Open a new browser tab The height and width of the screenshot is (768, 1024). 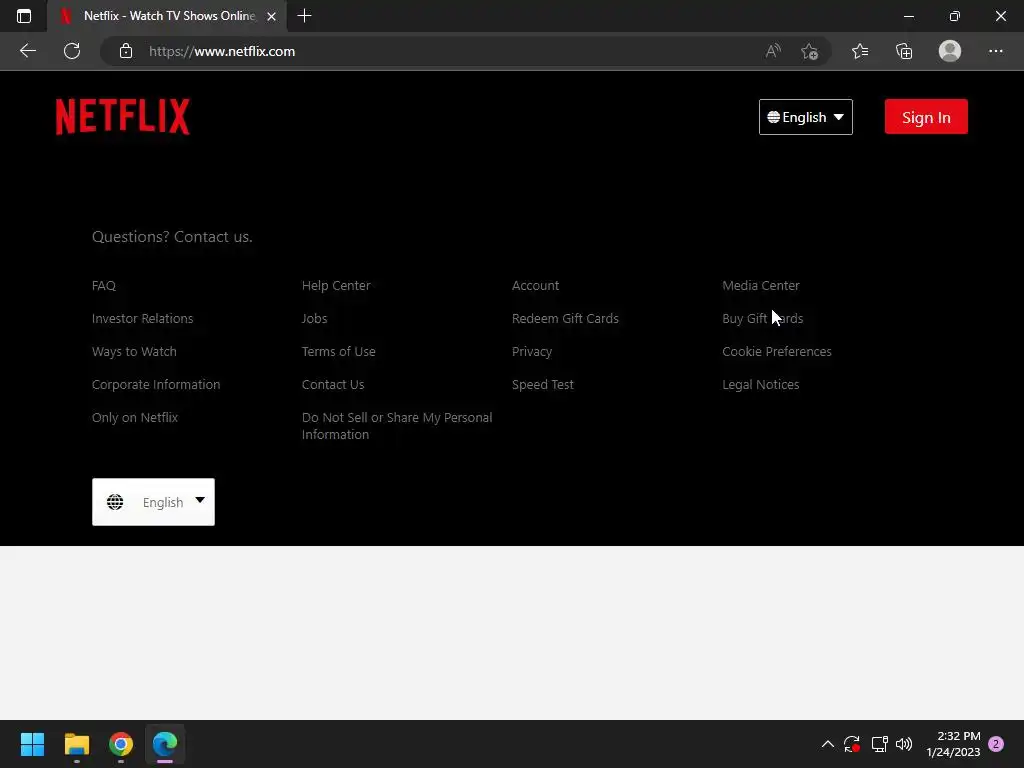click(x=304, y=16)
